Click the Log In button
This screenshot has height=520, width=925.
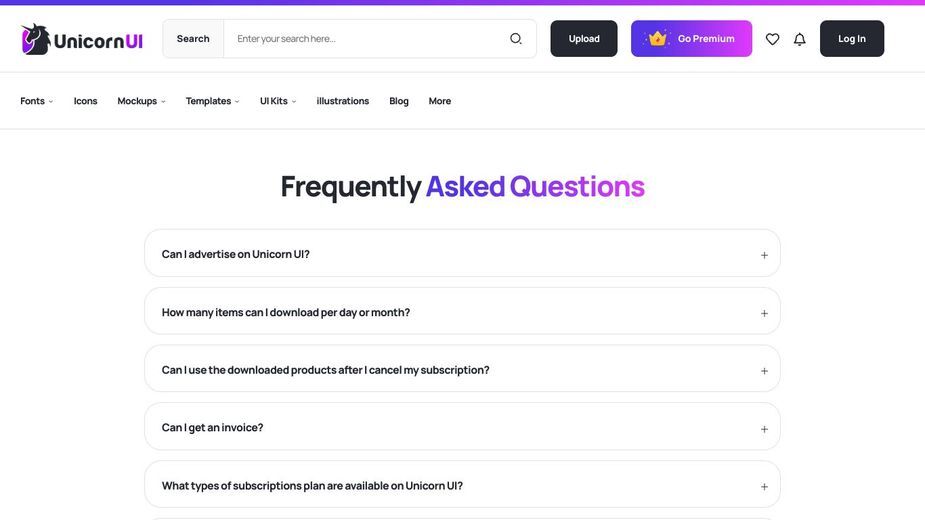(x=852, y=38)
